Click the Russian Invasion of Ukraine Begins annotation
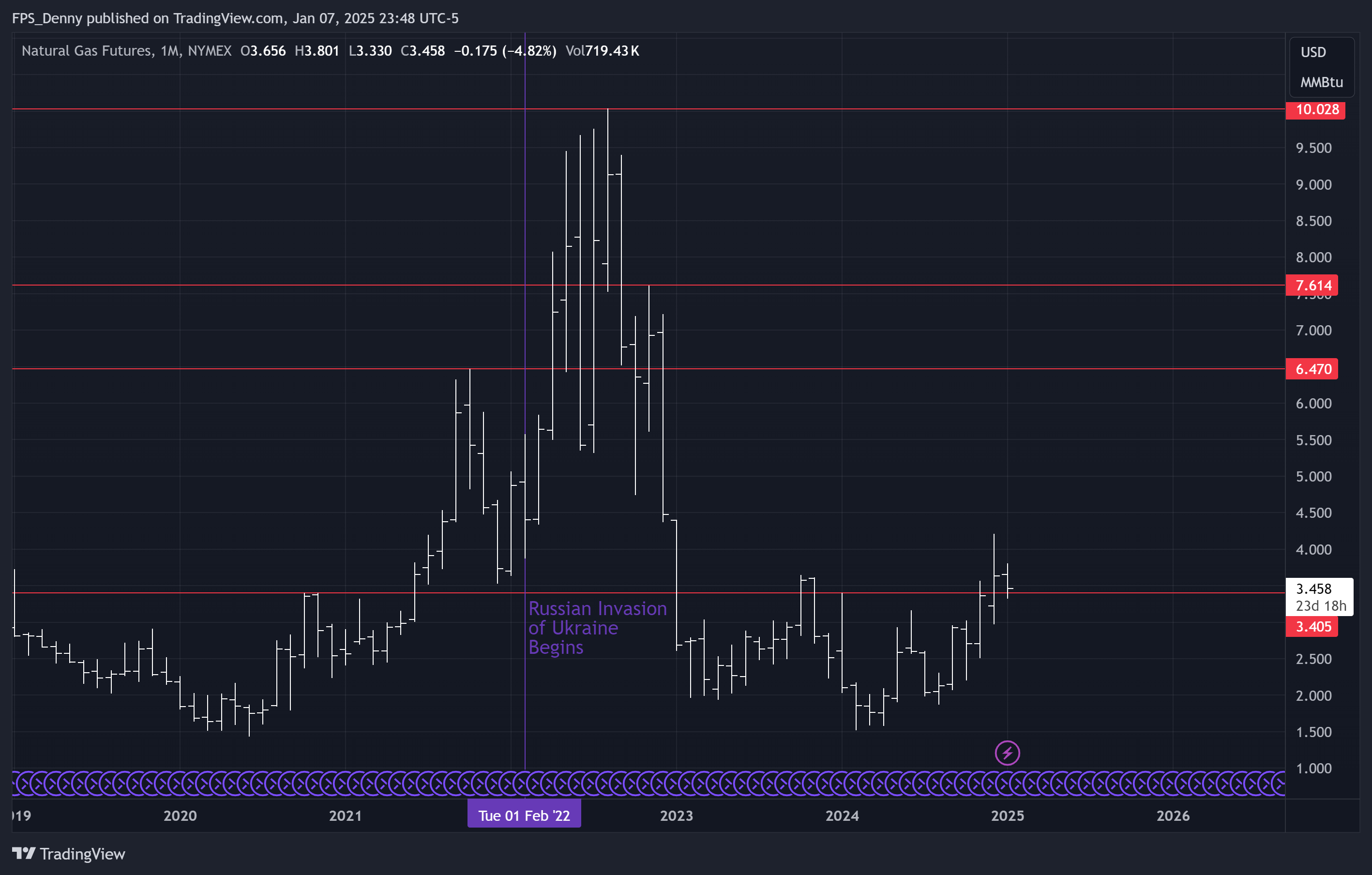Screen dimensions: 1372x875 tap(597, 628)
